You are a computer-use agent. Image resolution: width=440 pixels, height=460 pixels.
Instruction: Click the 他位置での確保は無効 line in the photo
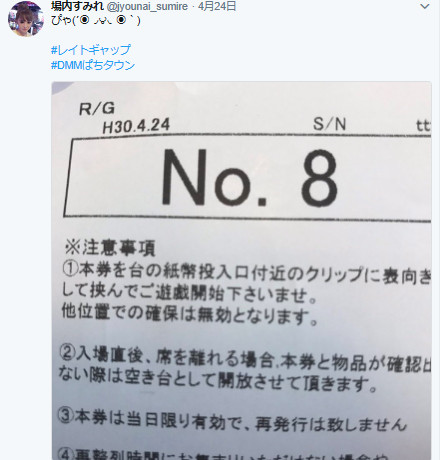pyautogui.click(x=189, y=315)
